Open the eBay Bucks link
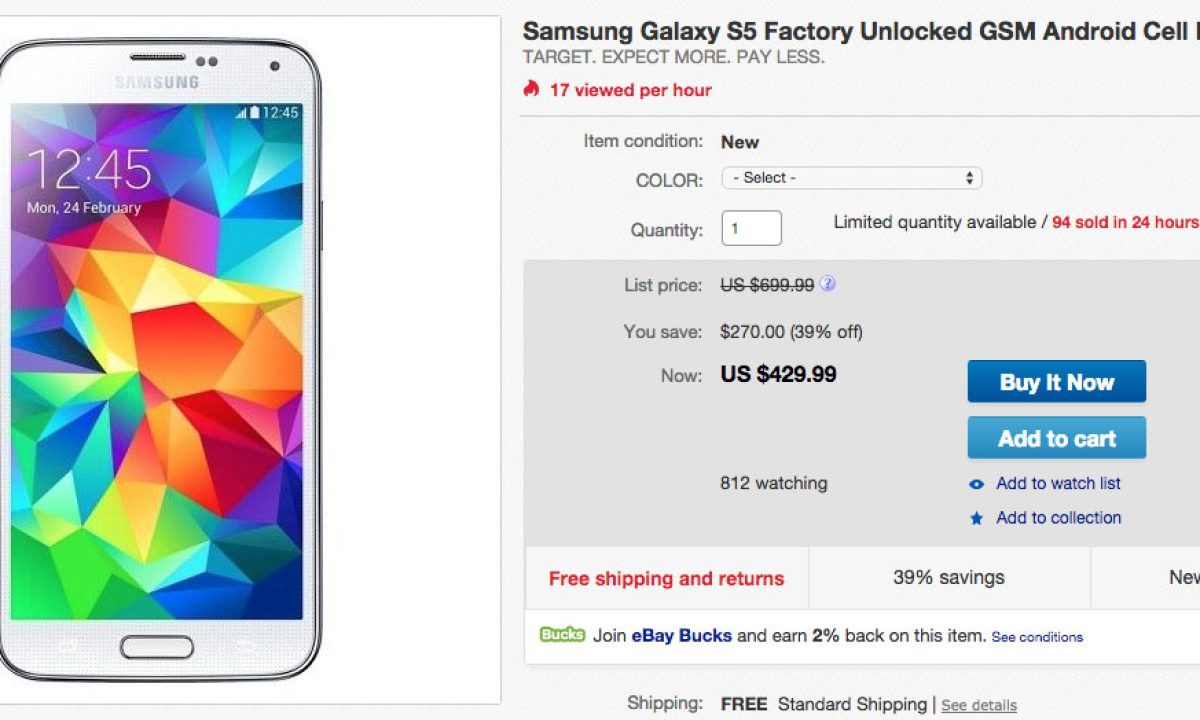This screenshot has height=720, width=1200. point(681,635)
